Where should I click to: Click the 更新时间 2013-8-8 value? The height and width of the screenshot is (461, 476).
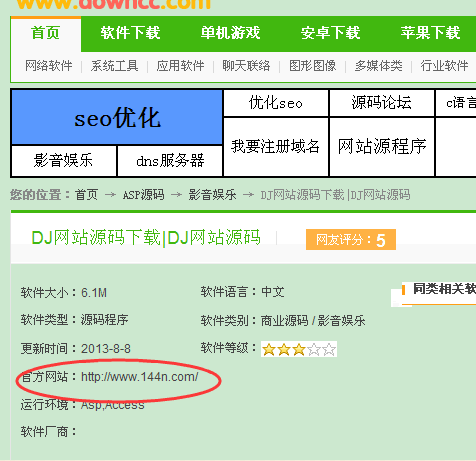(x=106, y=349)
